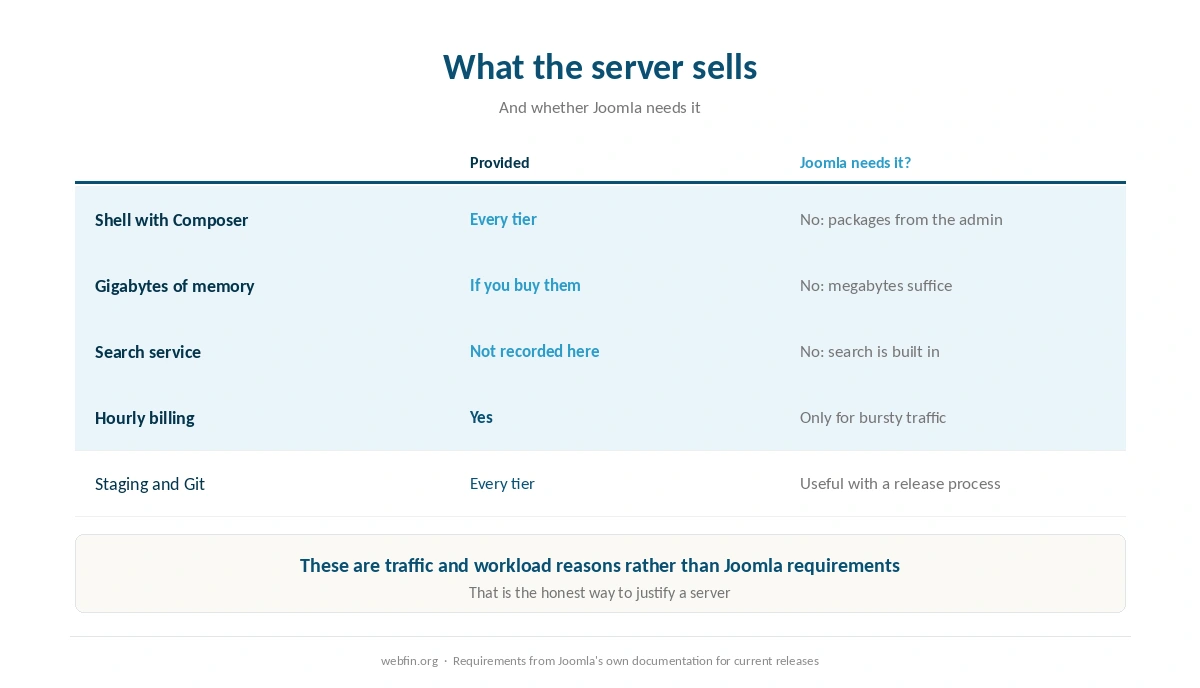
Task: Click 'No: megabytes suffice'
Action: pyautogui.click(x=876, y=285)
